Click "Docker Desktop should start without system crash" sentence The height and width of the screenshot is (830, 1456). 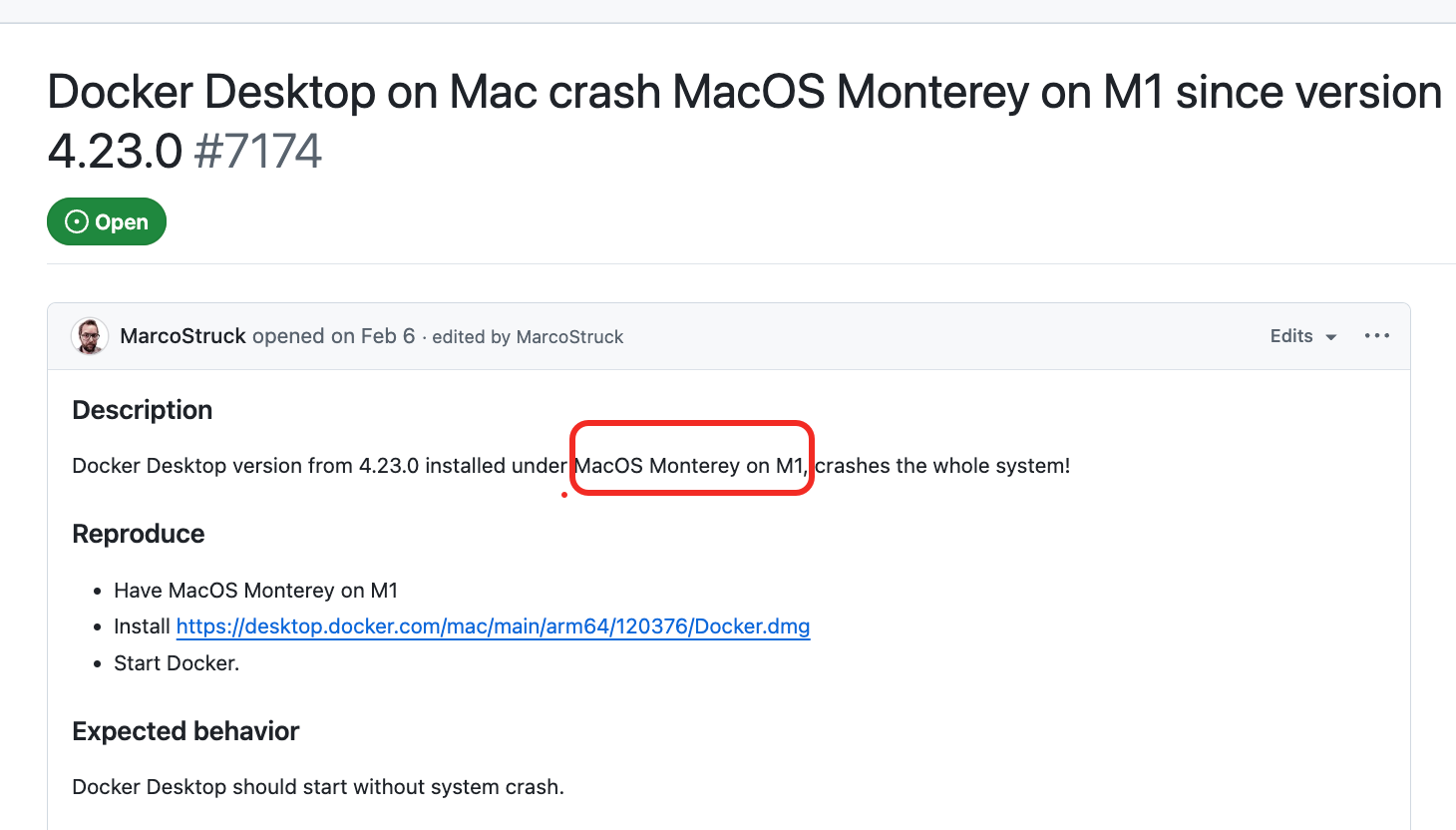coord(318,787)
